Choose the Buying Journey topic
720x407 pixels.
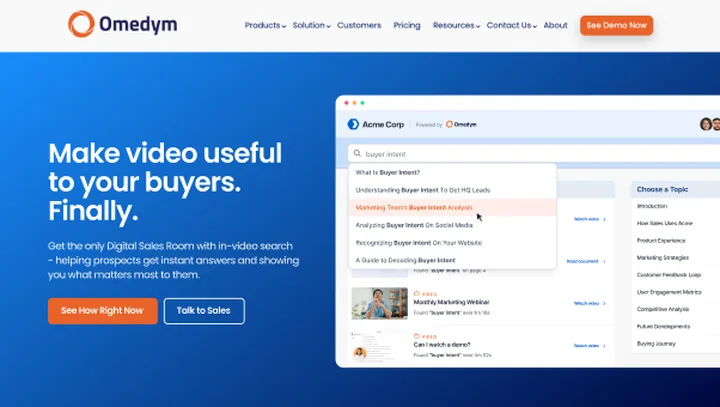pos(656,344)
